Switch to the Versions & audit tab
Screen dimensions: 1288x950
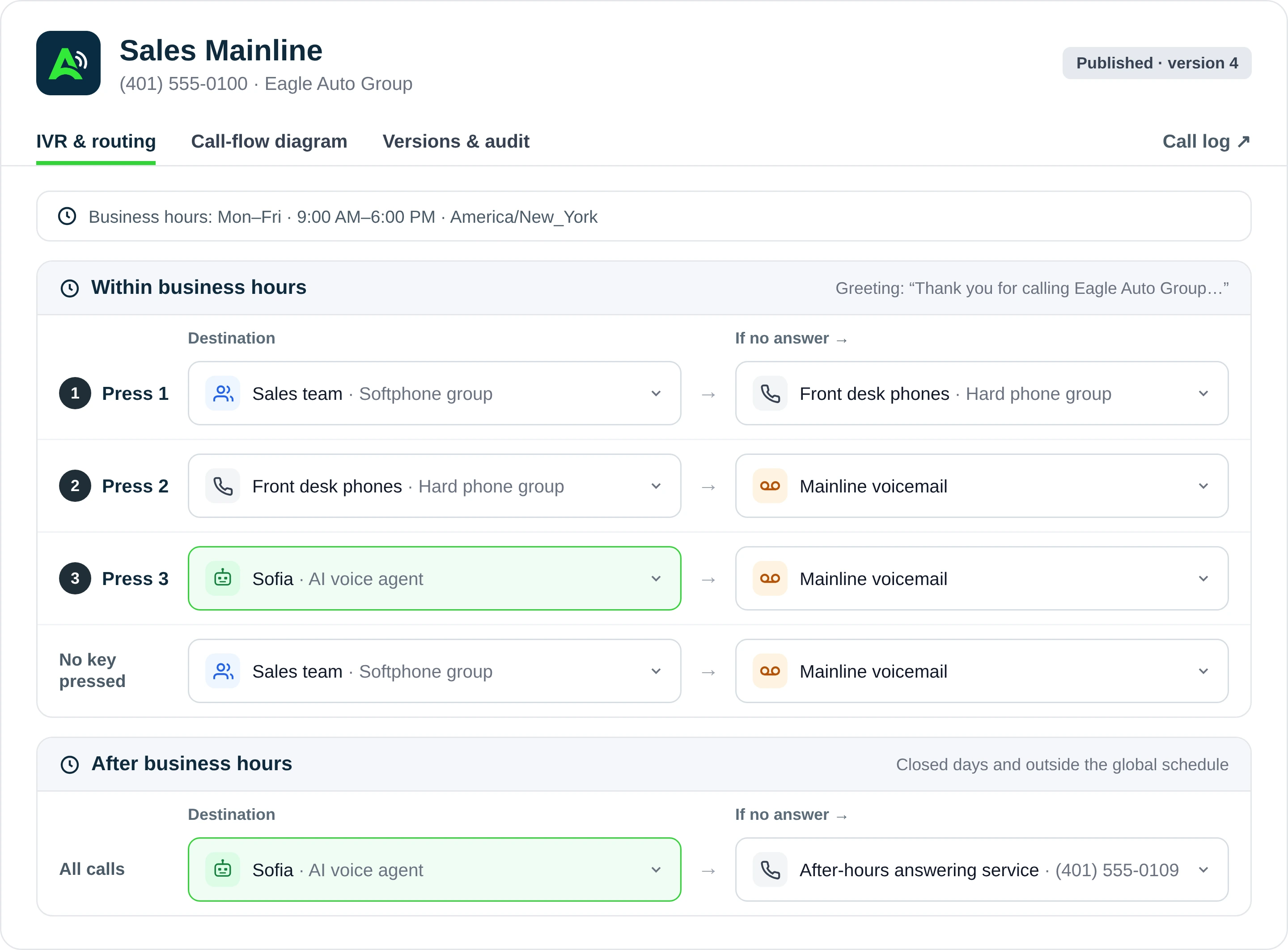pyautogui.click(x=456, y=141)
